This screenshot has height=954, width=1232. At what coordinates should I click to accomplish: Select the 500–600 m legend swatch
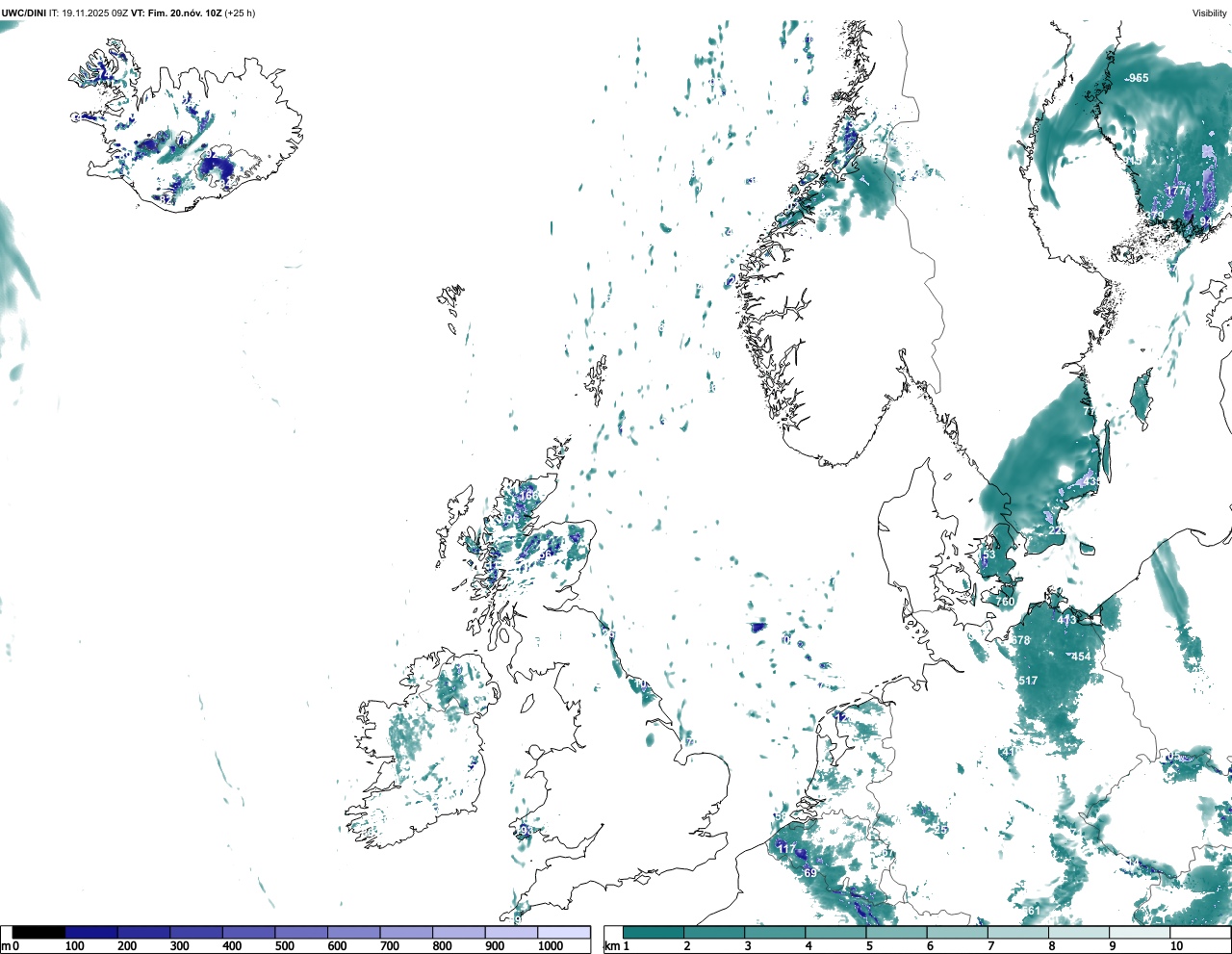[301, 933]
